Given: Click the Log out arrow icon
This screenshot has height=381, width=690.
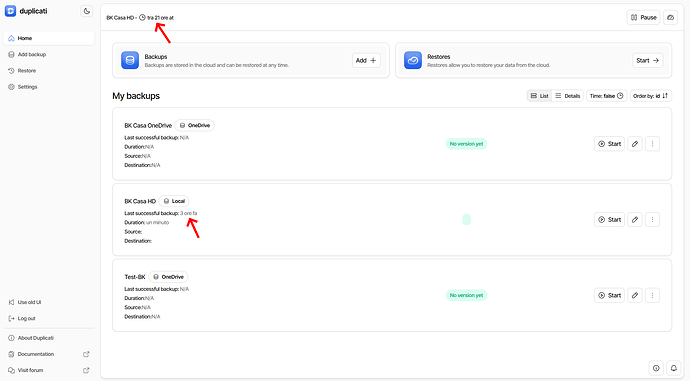Looking at the screenshot, I should click(x=11, y=319).
